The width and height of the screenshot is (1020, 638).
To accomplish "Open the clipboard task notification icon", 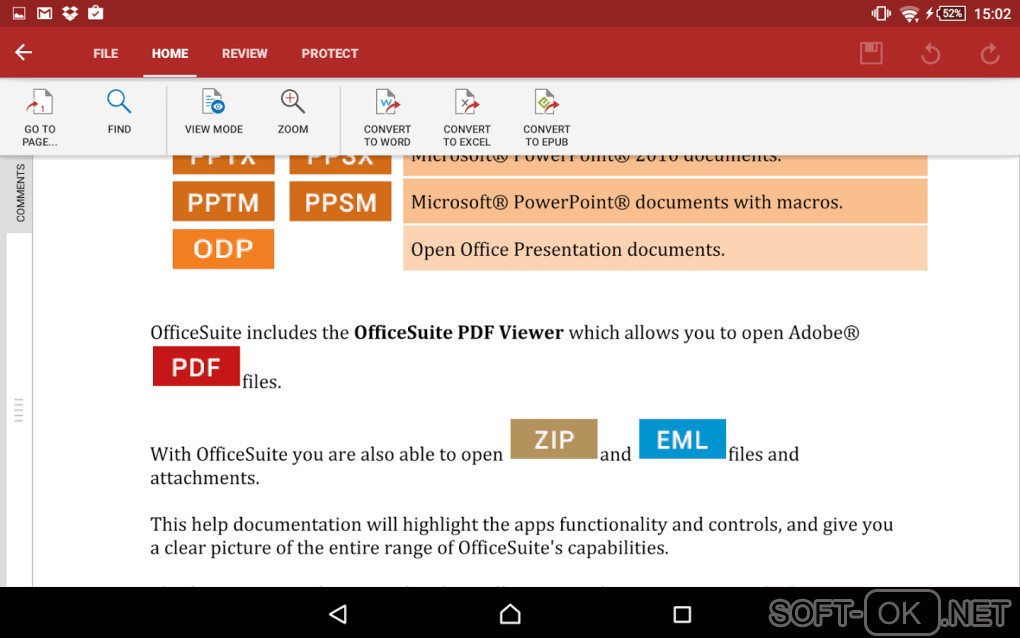I will click(96, 12).
